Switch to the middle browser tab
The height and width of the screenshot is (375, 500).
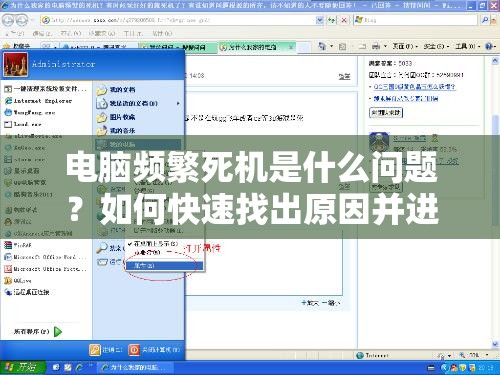177,47
